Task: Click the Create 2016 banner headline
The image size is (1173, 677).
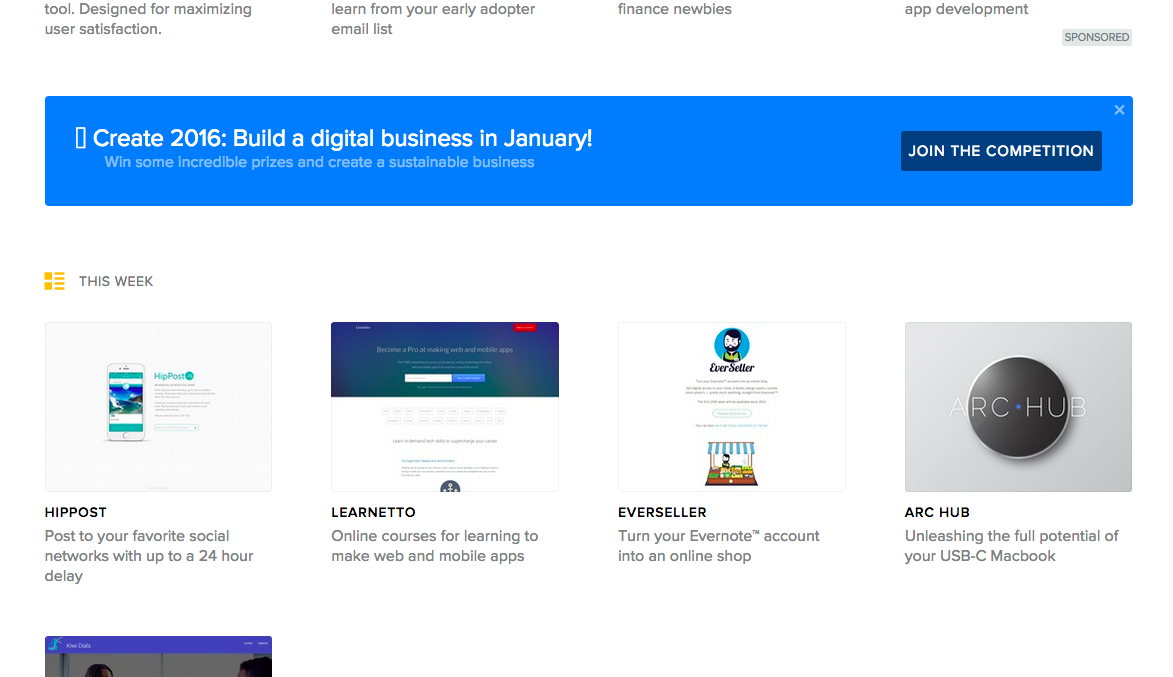Action: (x=342, y=138)
